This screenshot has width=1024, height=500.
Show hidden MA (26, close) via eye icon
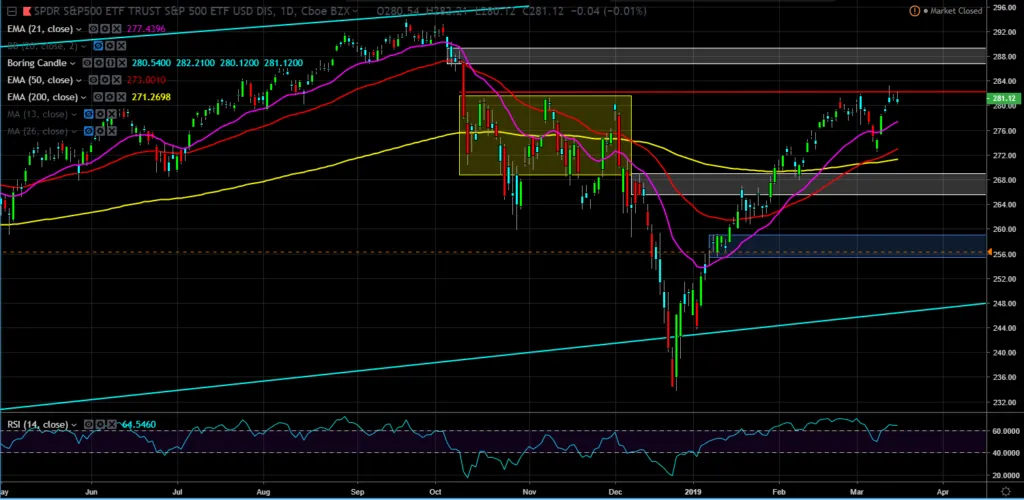click(x=89, y=131)
